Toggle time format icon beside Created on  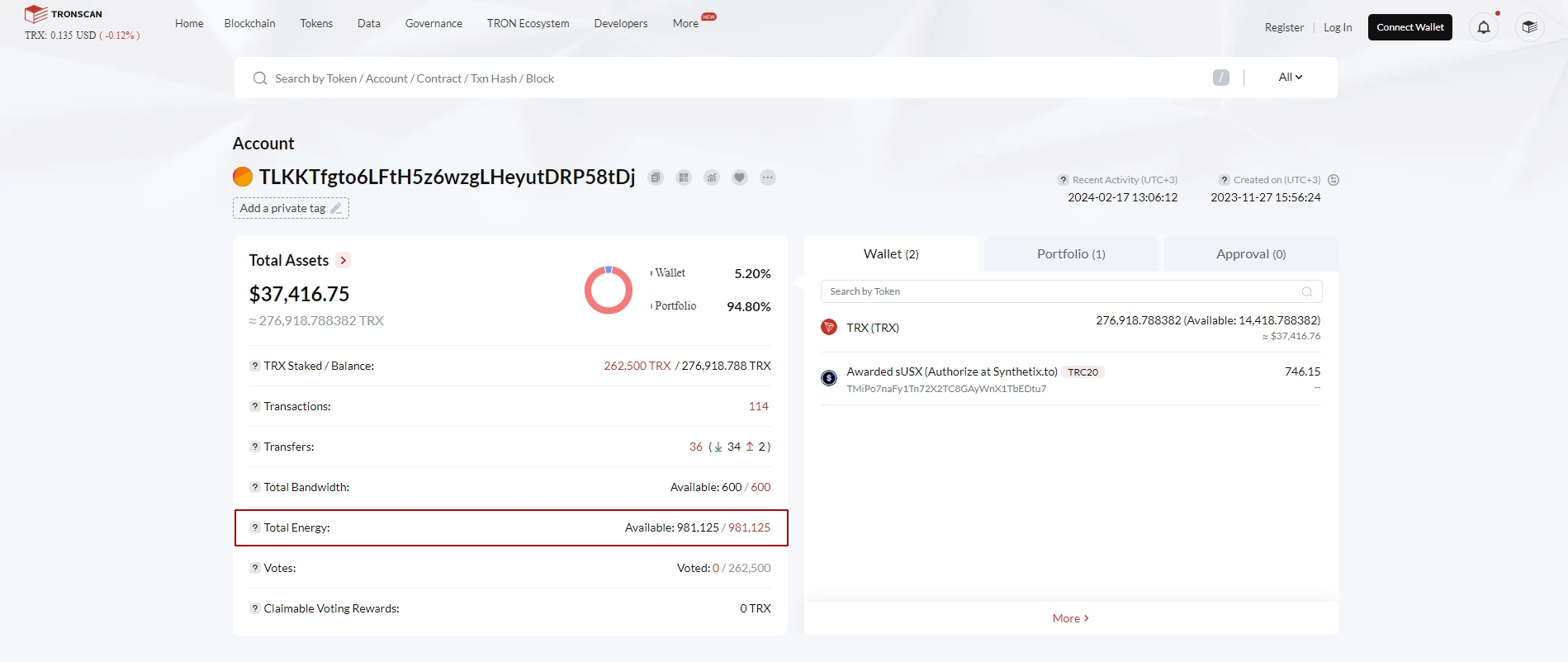(x=1334, y=180)
